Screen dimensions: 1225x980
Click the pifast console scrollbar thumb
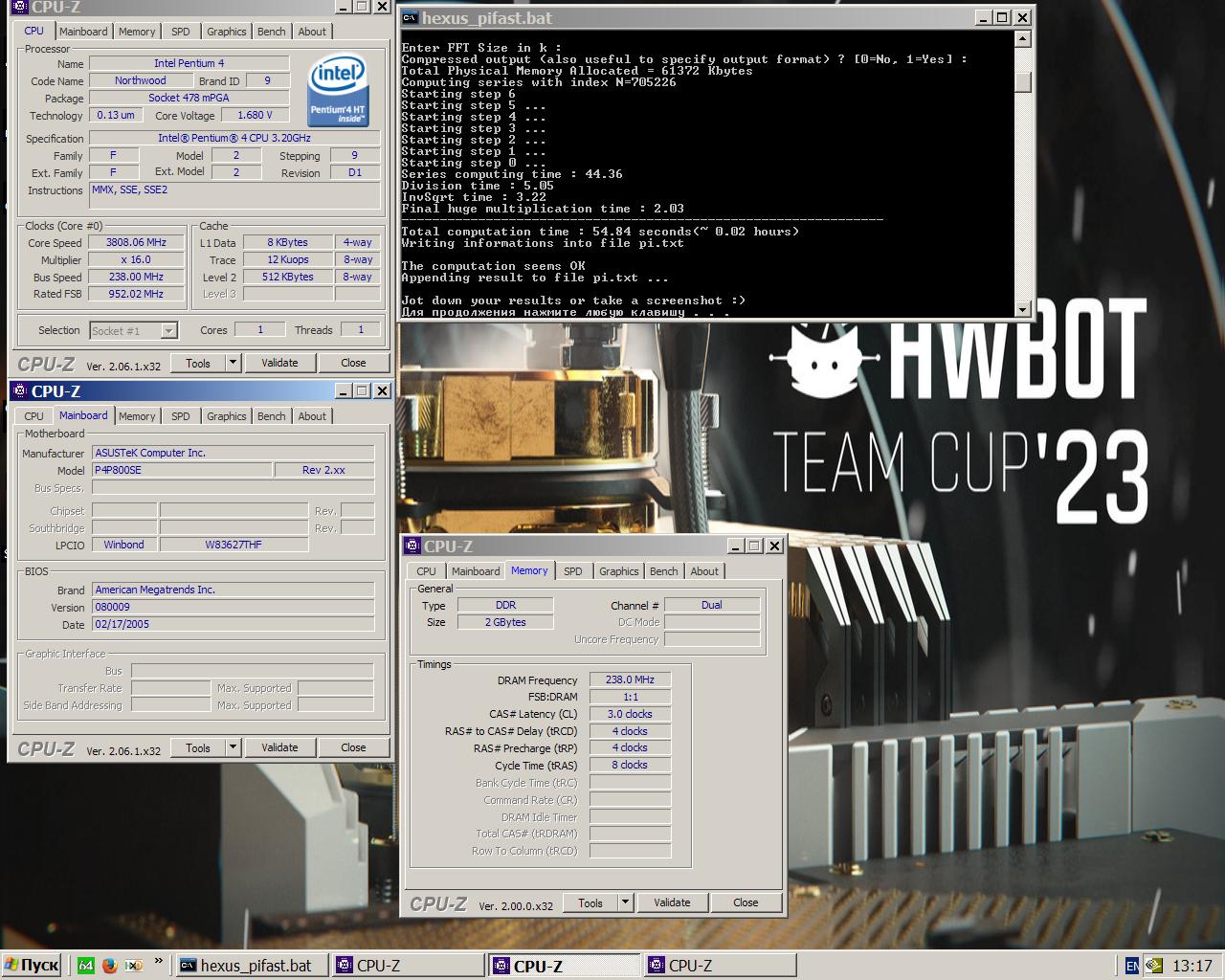(x=1022, y=80)
